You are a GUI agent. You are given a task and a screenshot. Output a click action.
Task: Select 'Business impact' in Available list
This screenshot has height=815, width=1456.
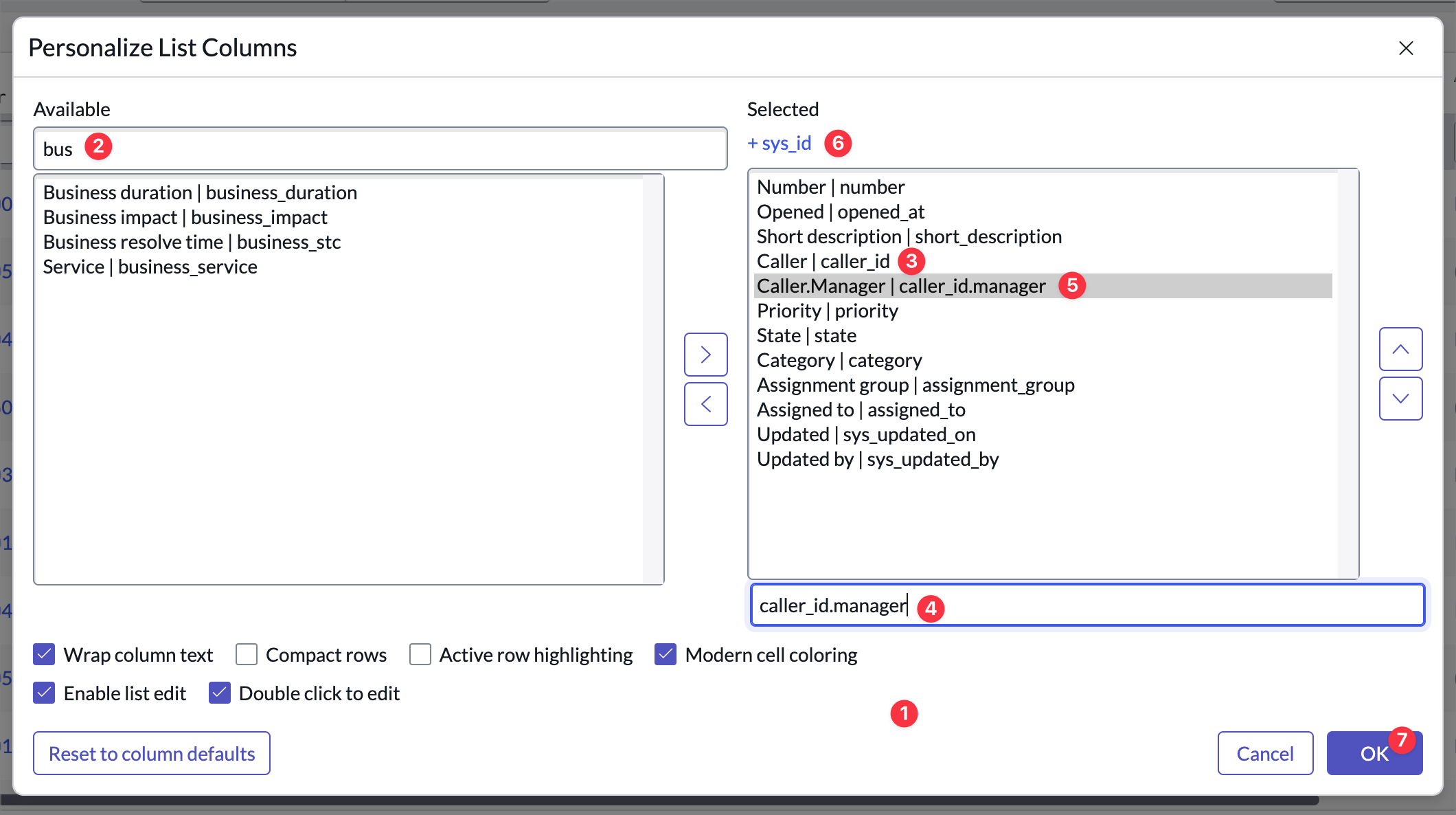click(185, 216)
